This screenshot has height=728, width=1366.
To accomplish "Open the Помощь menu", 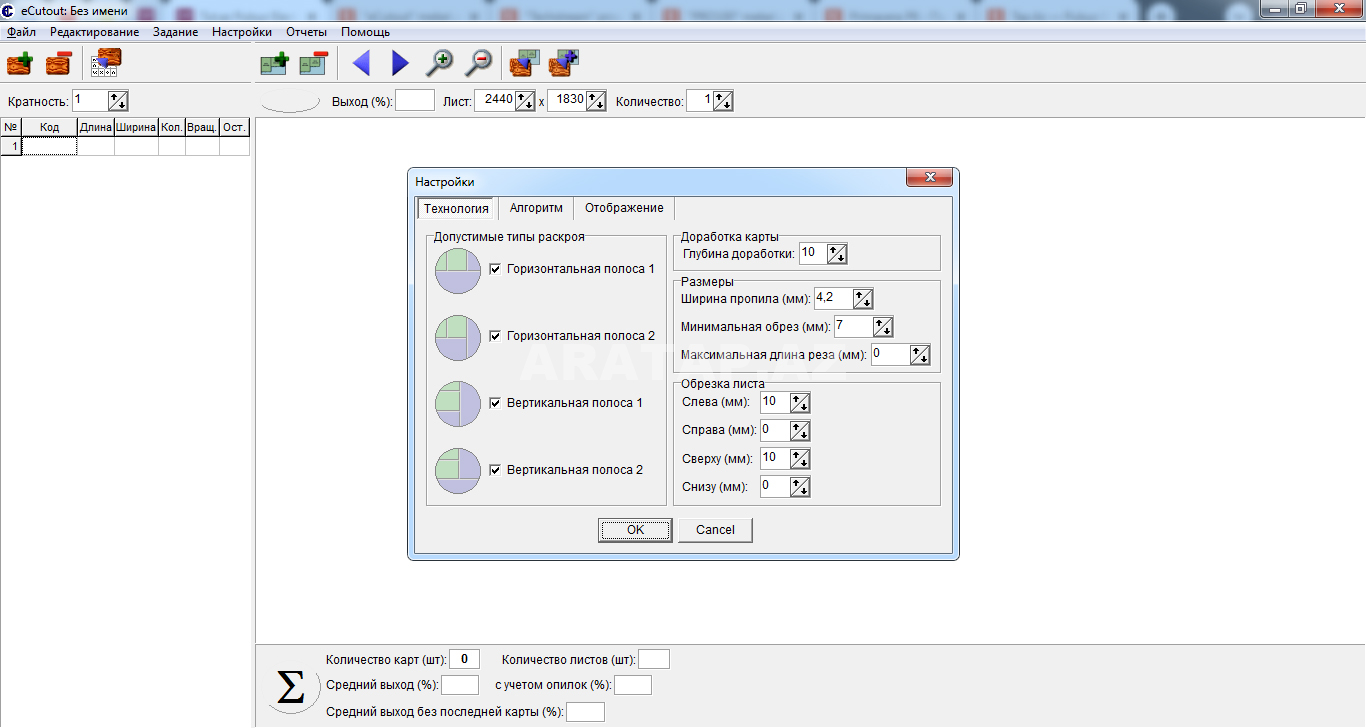I will pyautogui.click(x=365, y=32).
